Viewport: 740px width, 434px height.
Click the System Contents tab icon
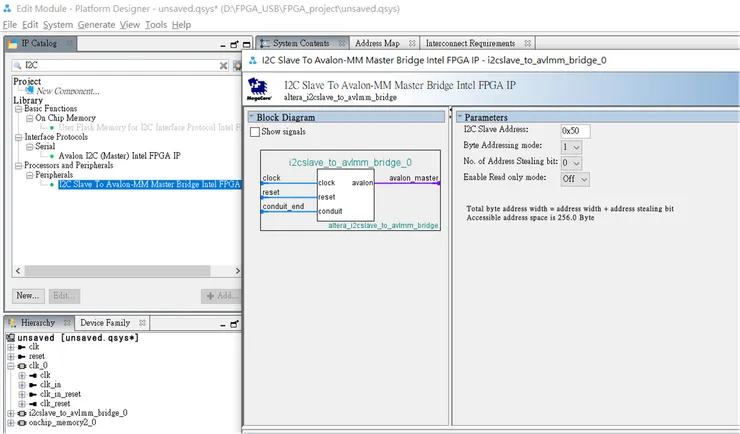coord(265,43)
